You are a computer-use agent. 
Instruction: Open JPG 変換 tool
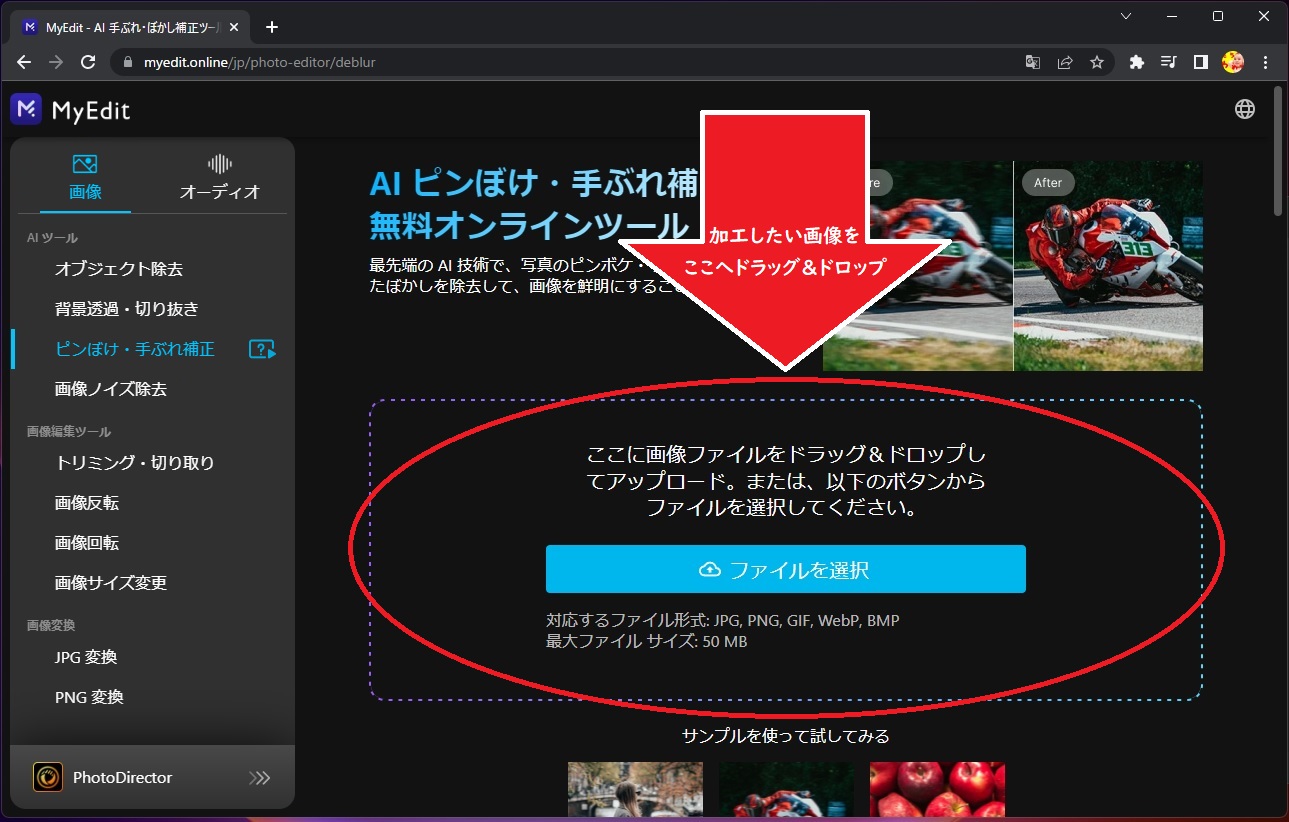coord(86,657)
